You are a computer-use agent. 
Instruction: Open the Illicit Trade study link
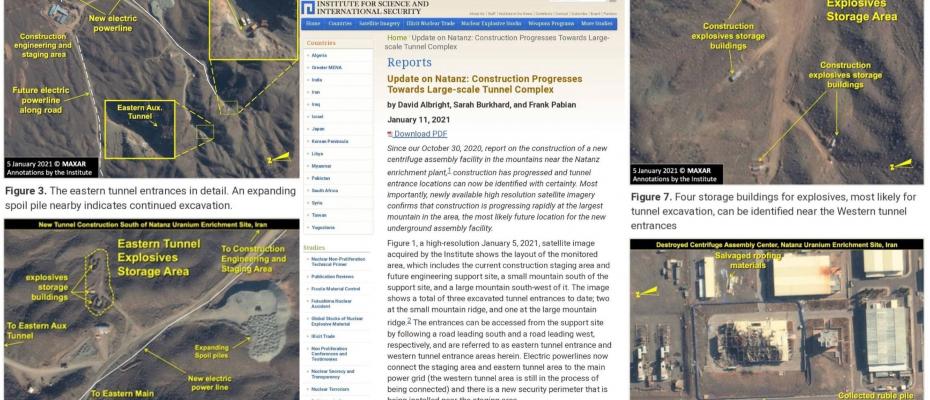pyautogui.click(x=322, y=336)
